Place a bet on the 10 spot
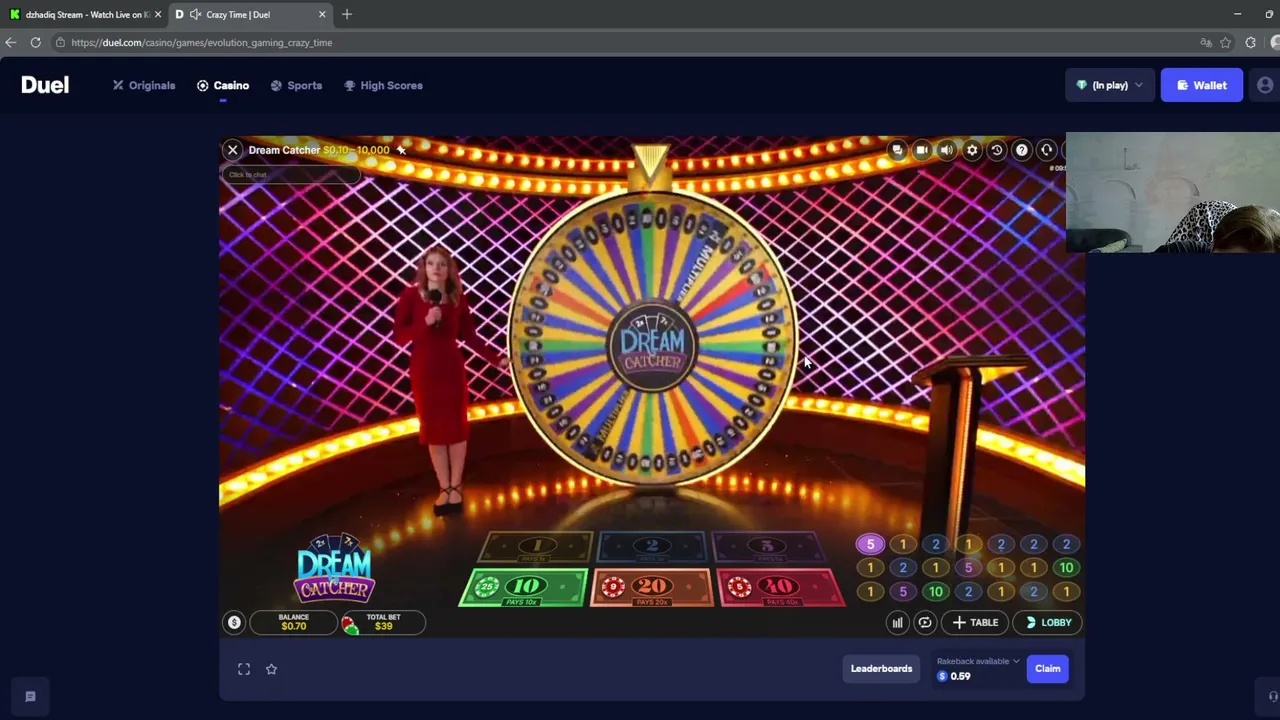 point(523,587)
